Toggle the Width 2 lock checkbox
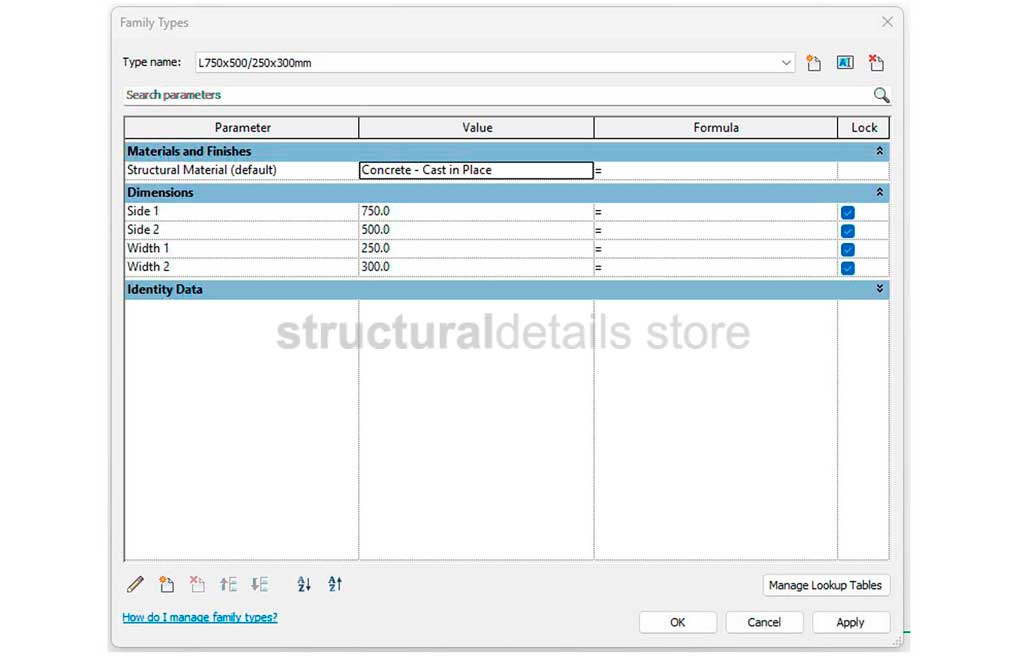Image resolution: width=1024 pixels, height=662 pixels. (848, 268)
